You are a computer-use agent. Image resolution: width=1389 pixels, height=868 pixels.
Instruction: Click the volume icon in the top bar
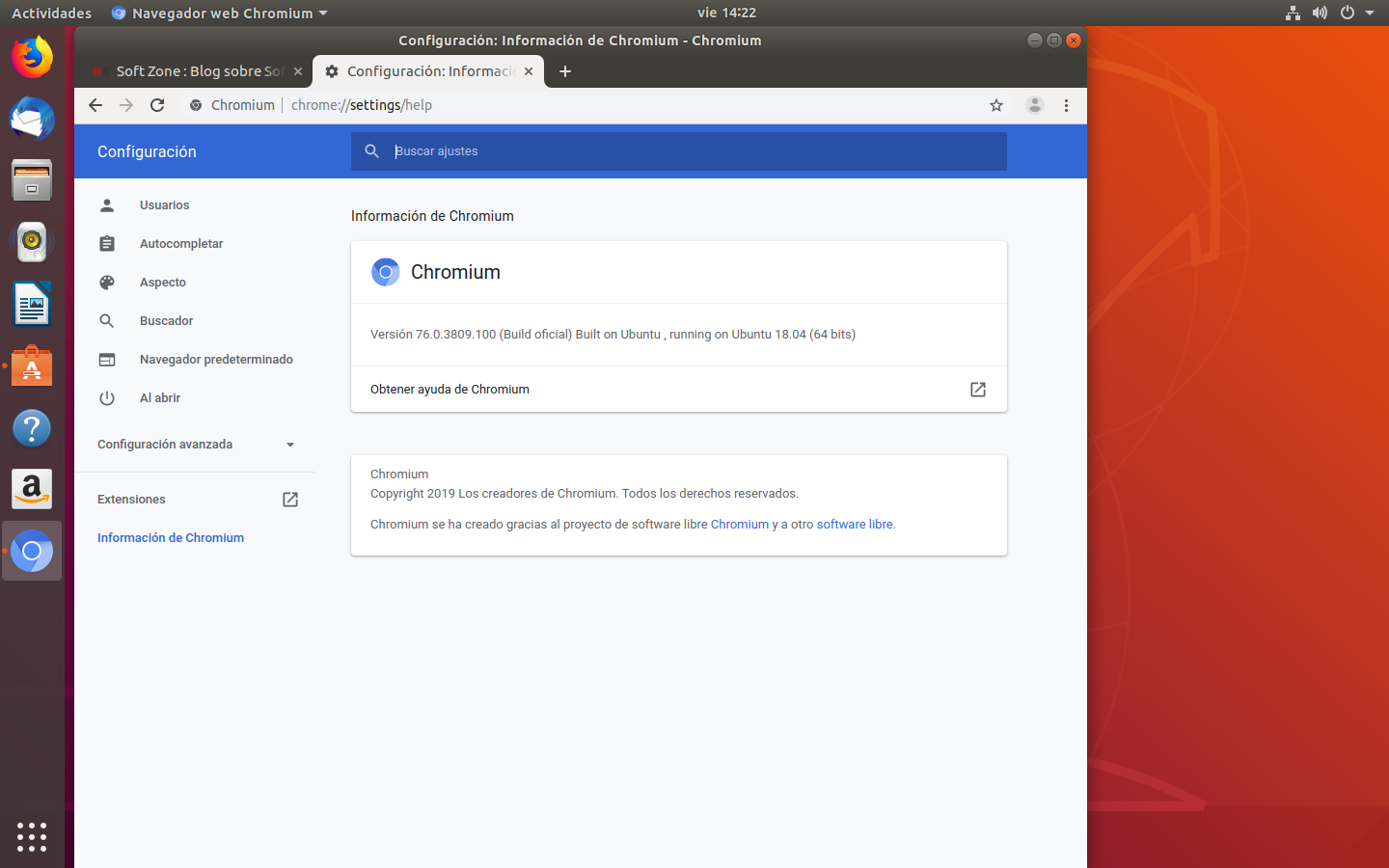click(x=1320, y=14)
